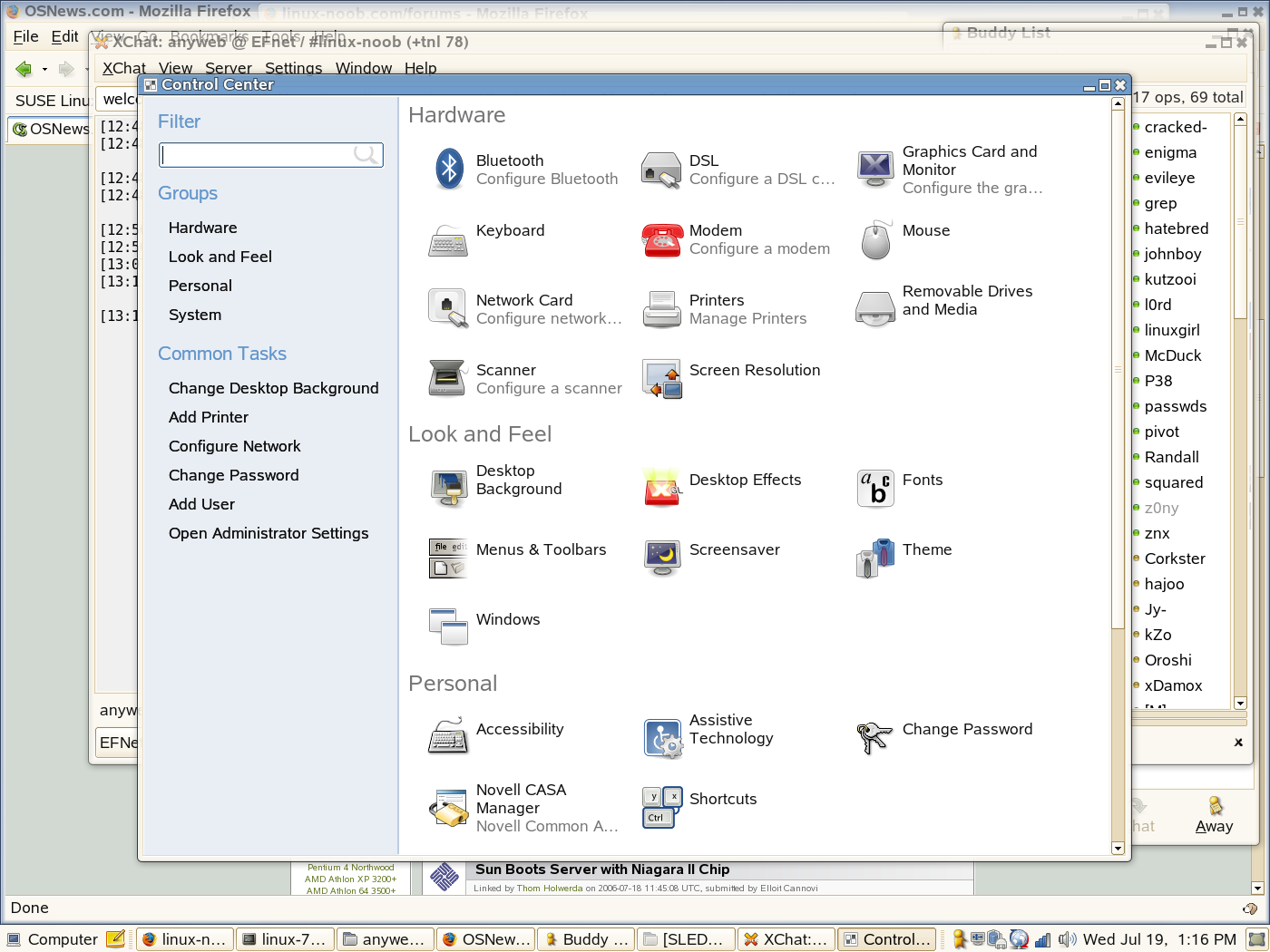Image resolution: width=1270 pixels, height=952 pixels.
Task: Open the Screensaver icon
Action: [661, 558]
